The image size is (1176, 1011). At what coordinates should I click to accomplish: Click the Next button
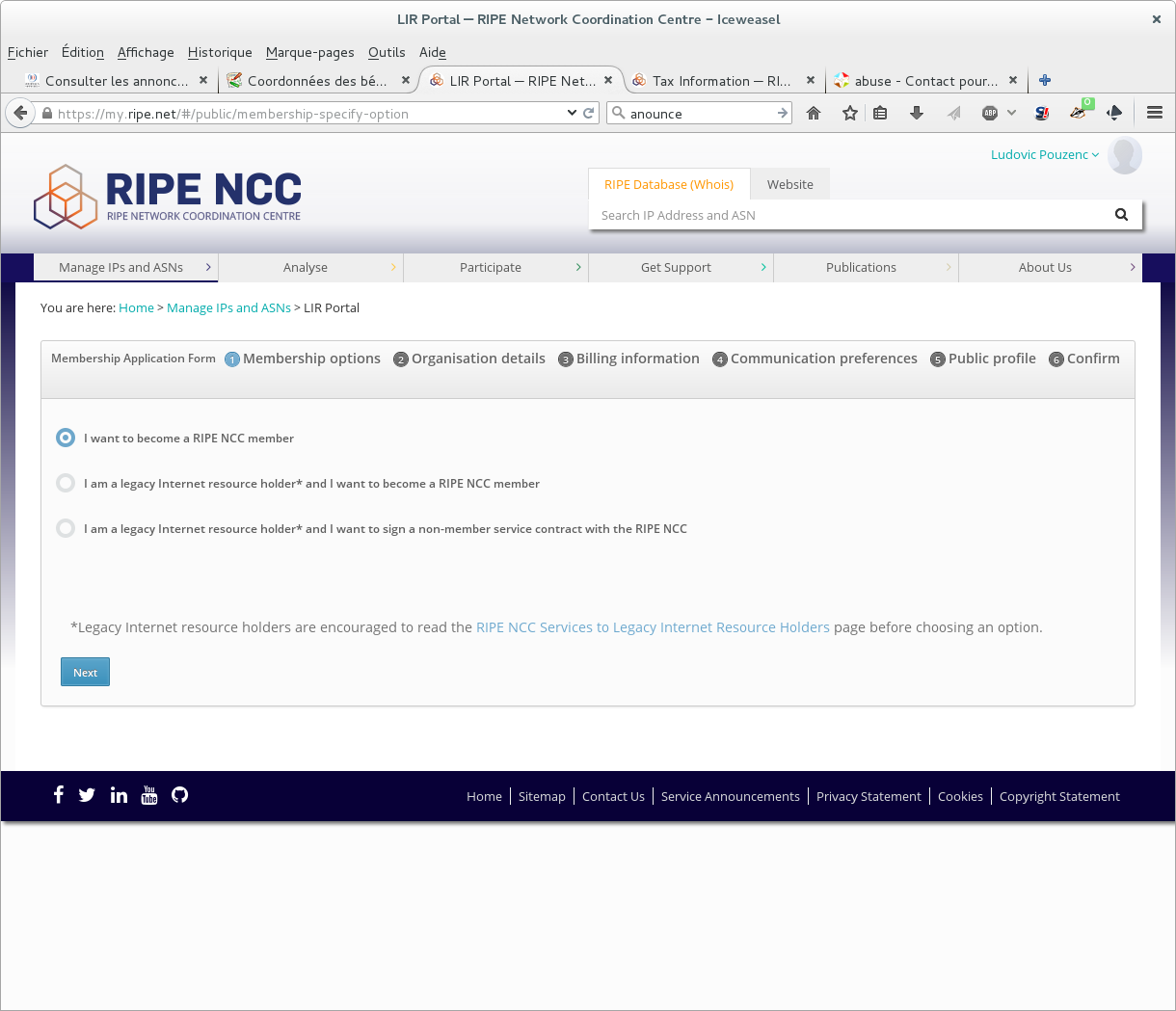coord(85,672)
